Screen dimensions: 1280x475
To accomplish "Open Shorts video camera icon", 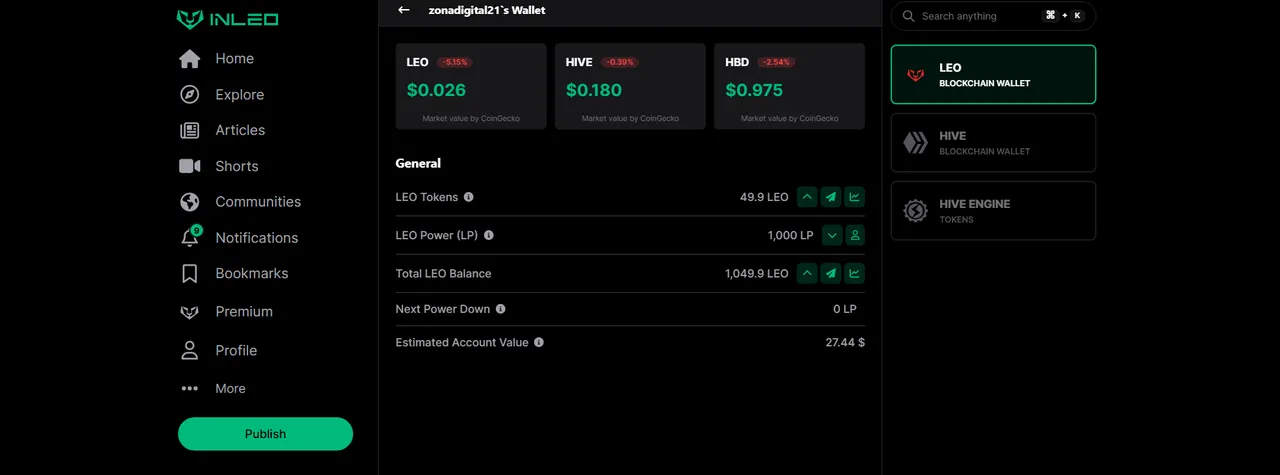I will pos(190,166).
